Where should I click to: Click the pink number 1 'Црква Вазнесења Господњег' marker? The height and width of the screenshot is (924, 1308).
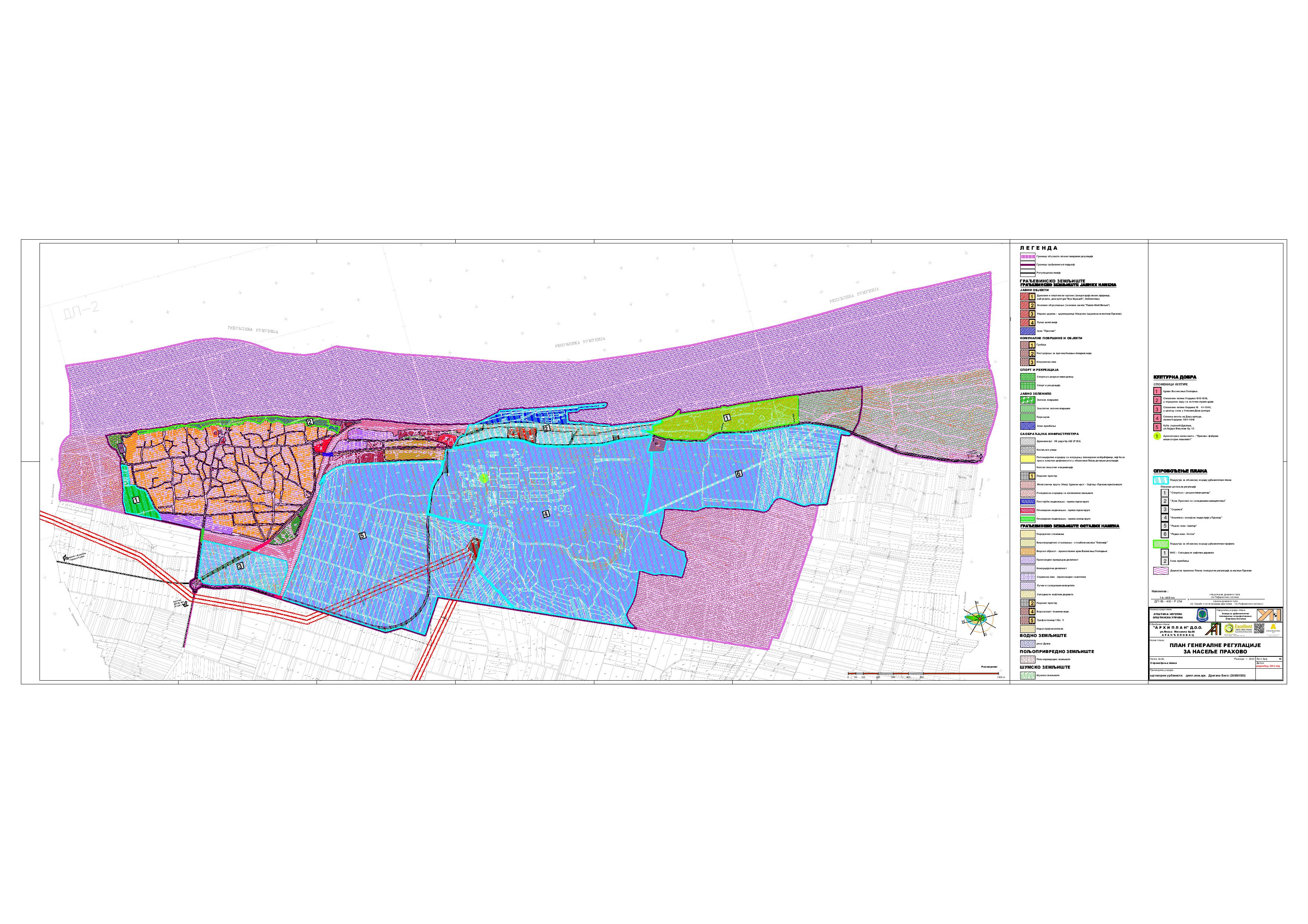tap(1158, 391)
